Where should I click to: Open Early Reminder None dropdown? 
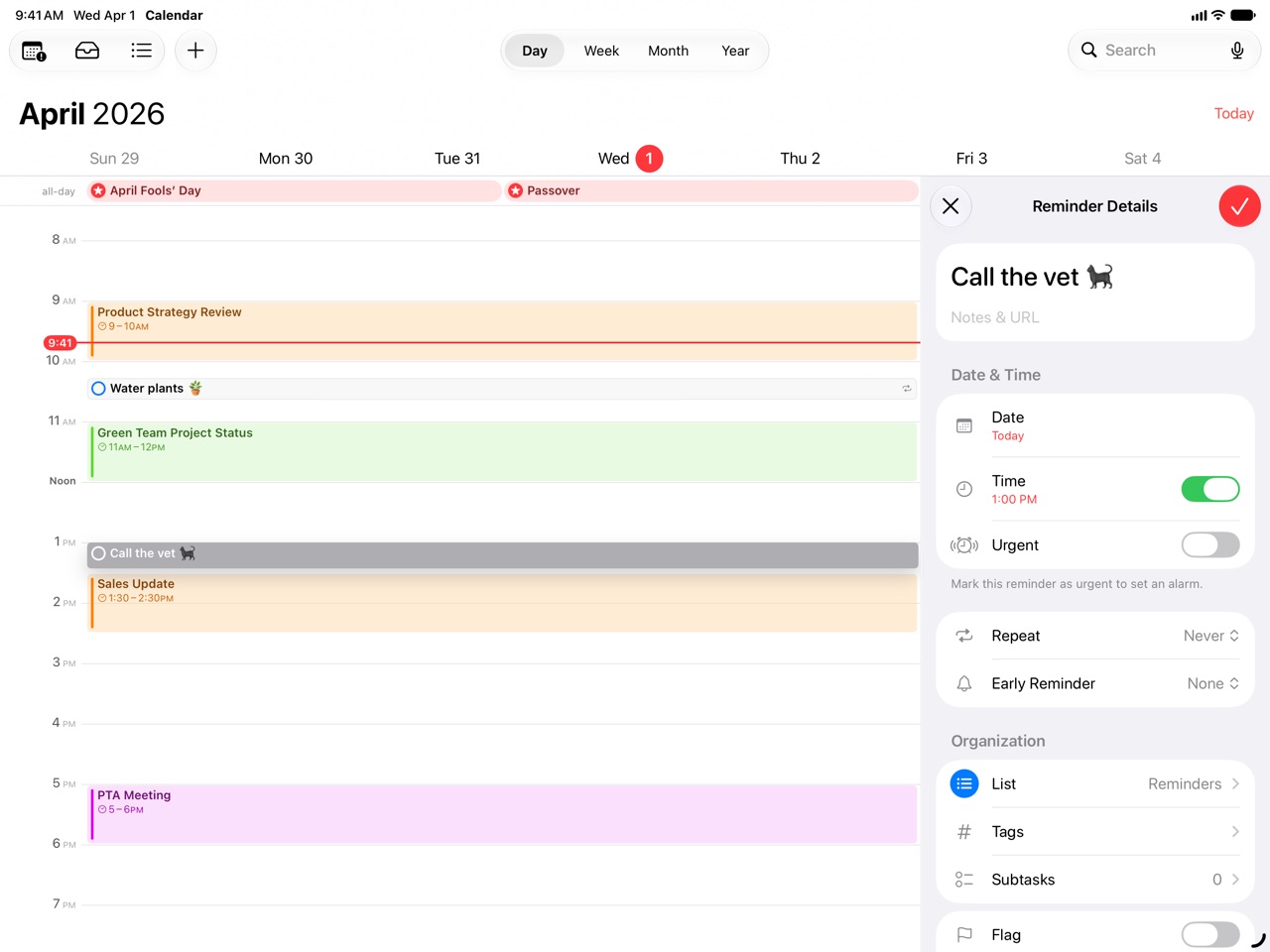[x=1213, y=683]
